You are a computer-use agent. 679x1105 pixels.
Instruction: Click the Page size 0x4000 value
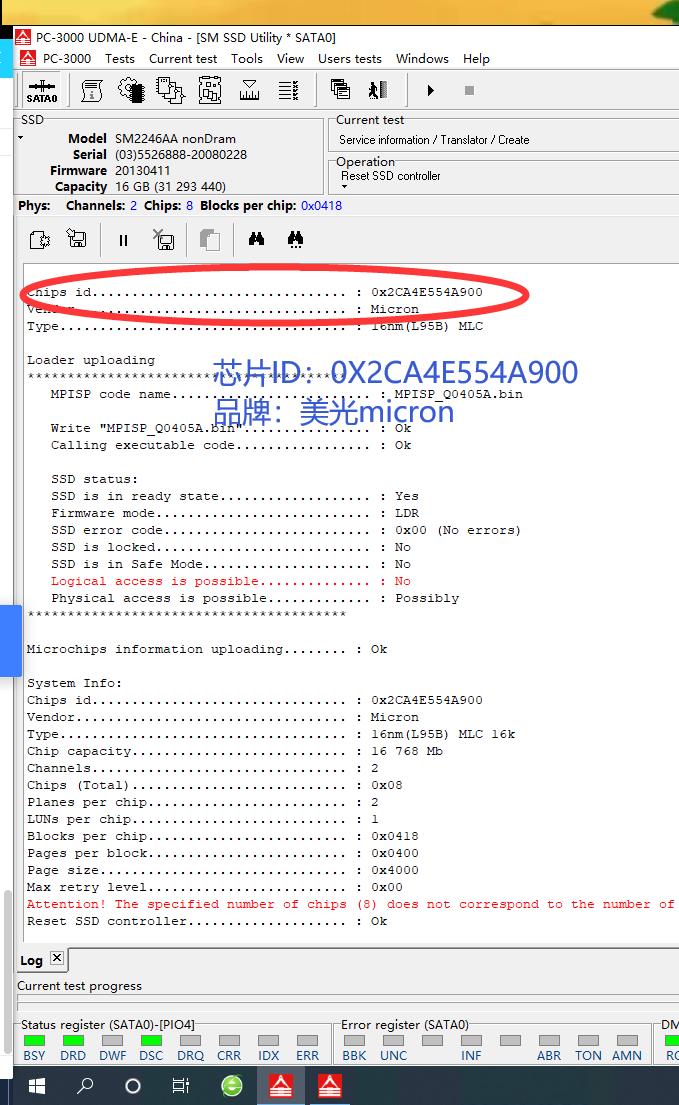click(394, 870)
